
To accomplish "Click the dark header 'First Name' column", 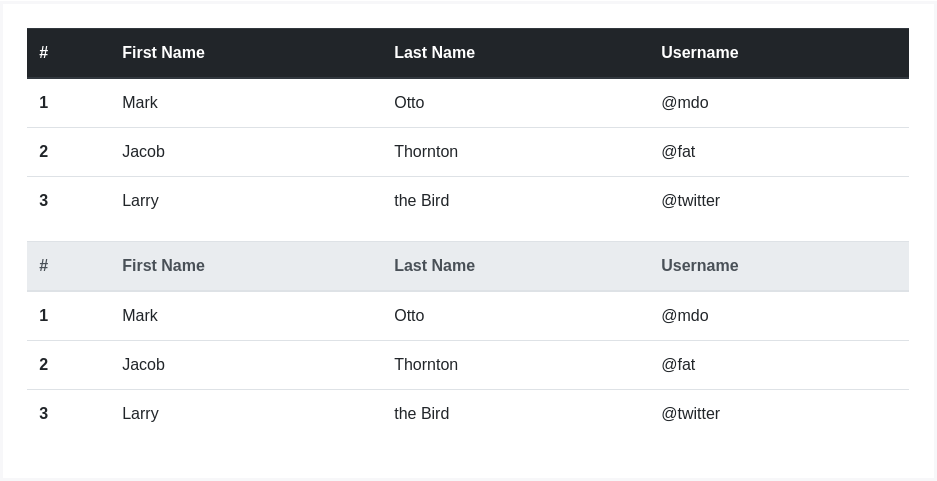I will tap(163, 53).
